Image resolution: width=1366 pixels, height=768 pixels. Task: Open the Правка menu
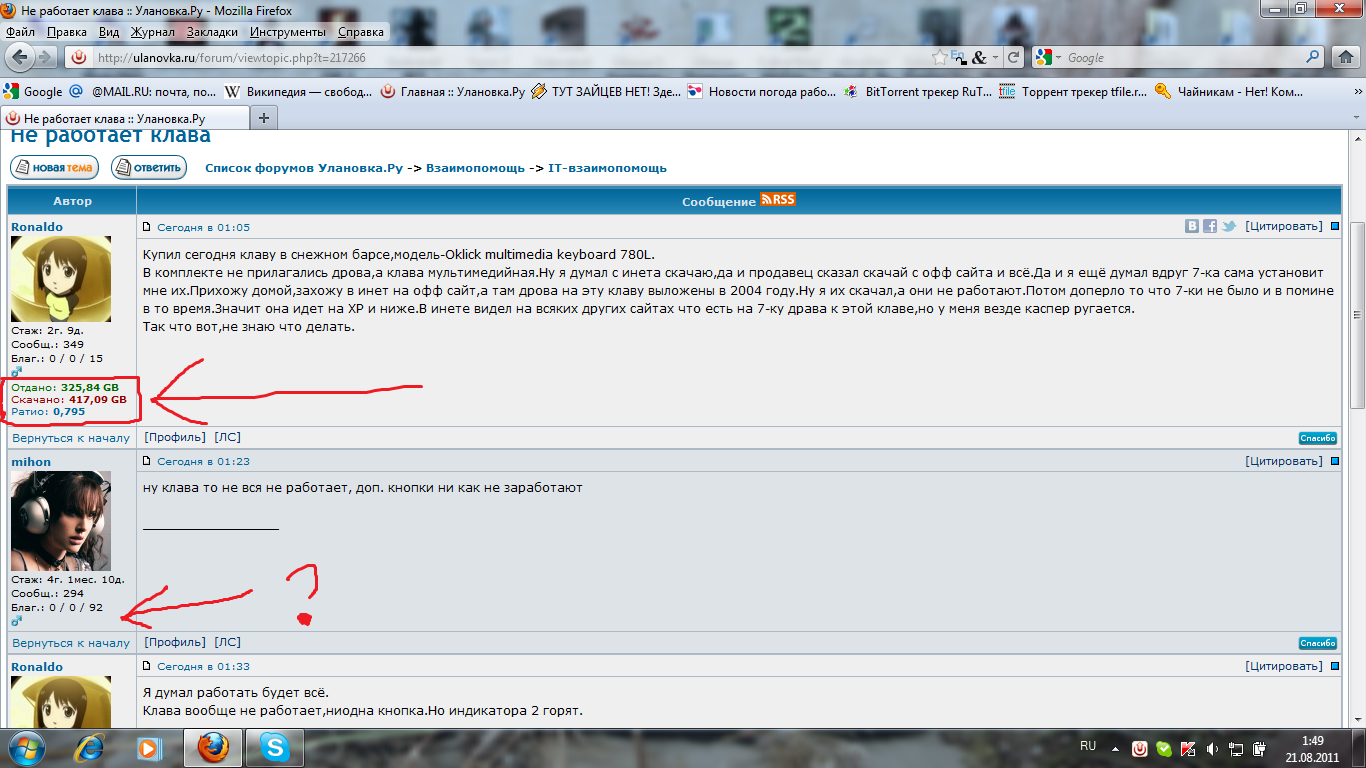click(67, 32)
